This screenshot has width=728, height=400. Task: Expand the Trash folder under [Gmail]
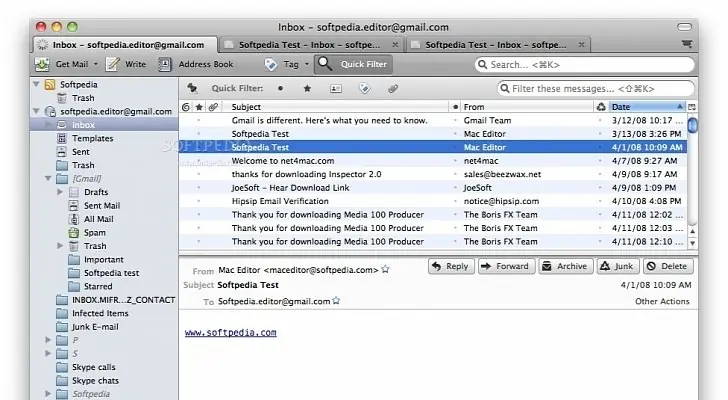click(60, 245)
